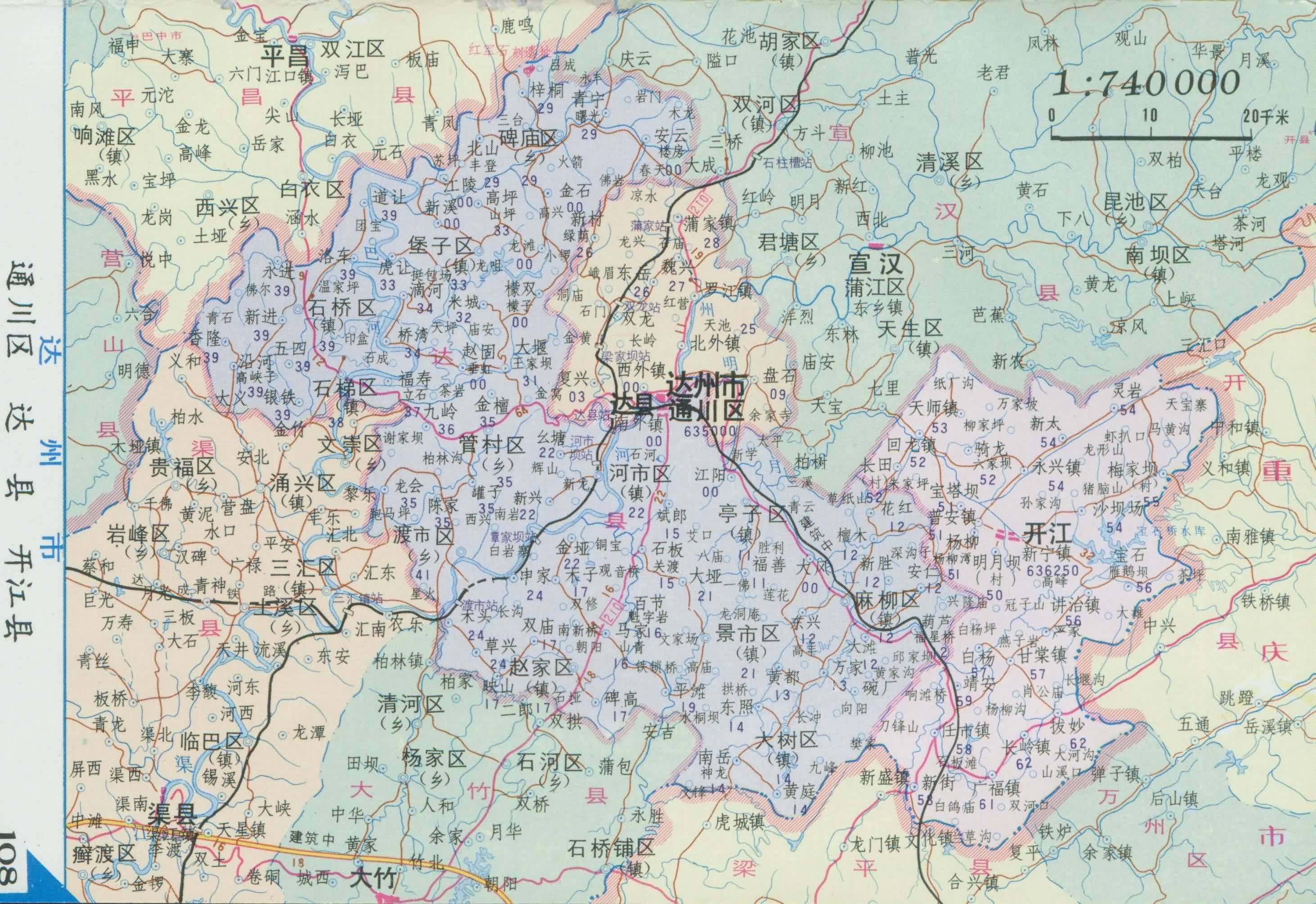Select the 清溪区 district label
The height and width of the screenshot is (904, 1316).
tap(949, 163)
